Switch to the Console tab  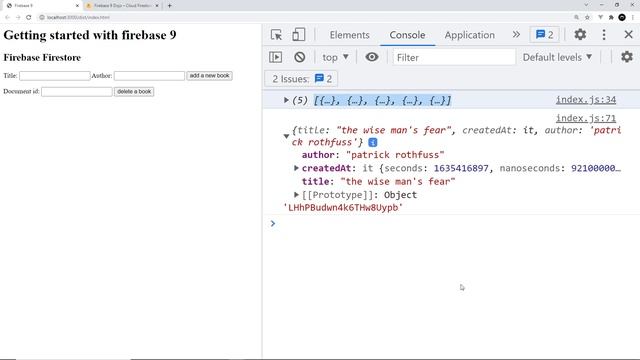tap(407, 35)
